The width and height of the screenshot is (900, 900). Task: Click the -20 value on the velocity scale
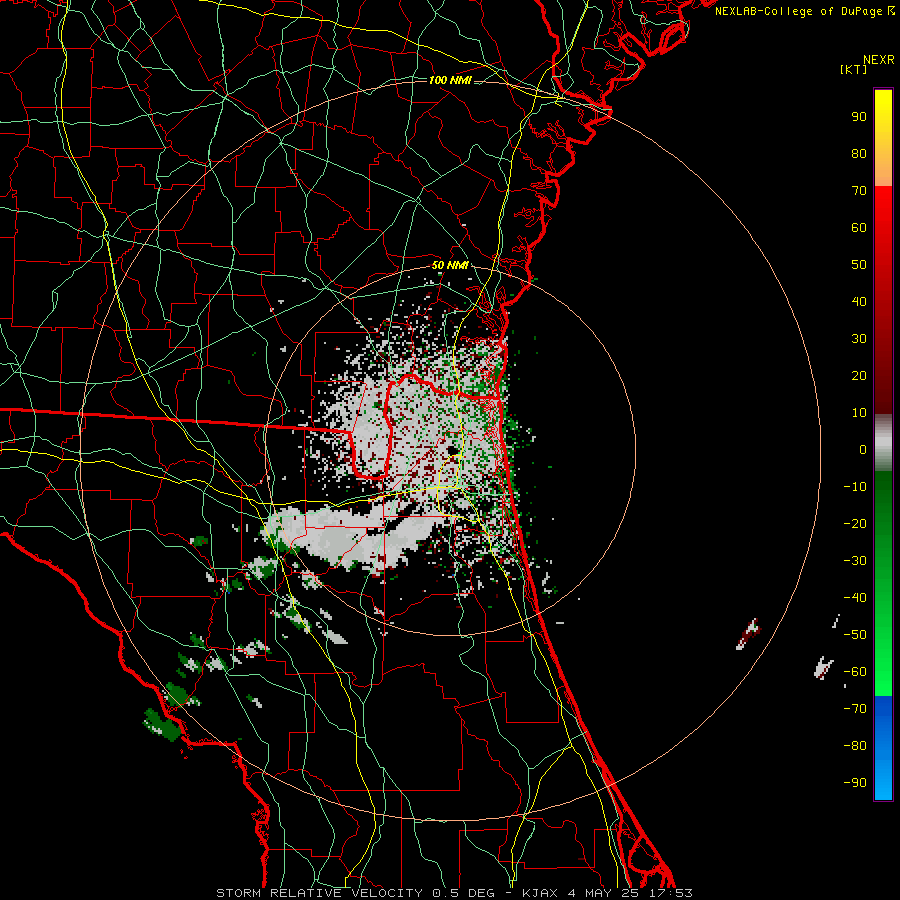pos(855,524)
